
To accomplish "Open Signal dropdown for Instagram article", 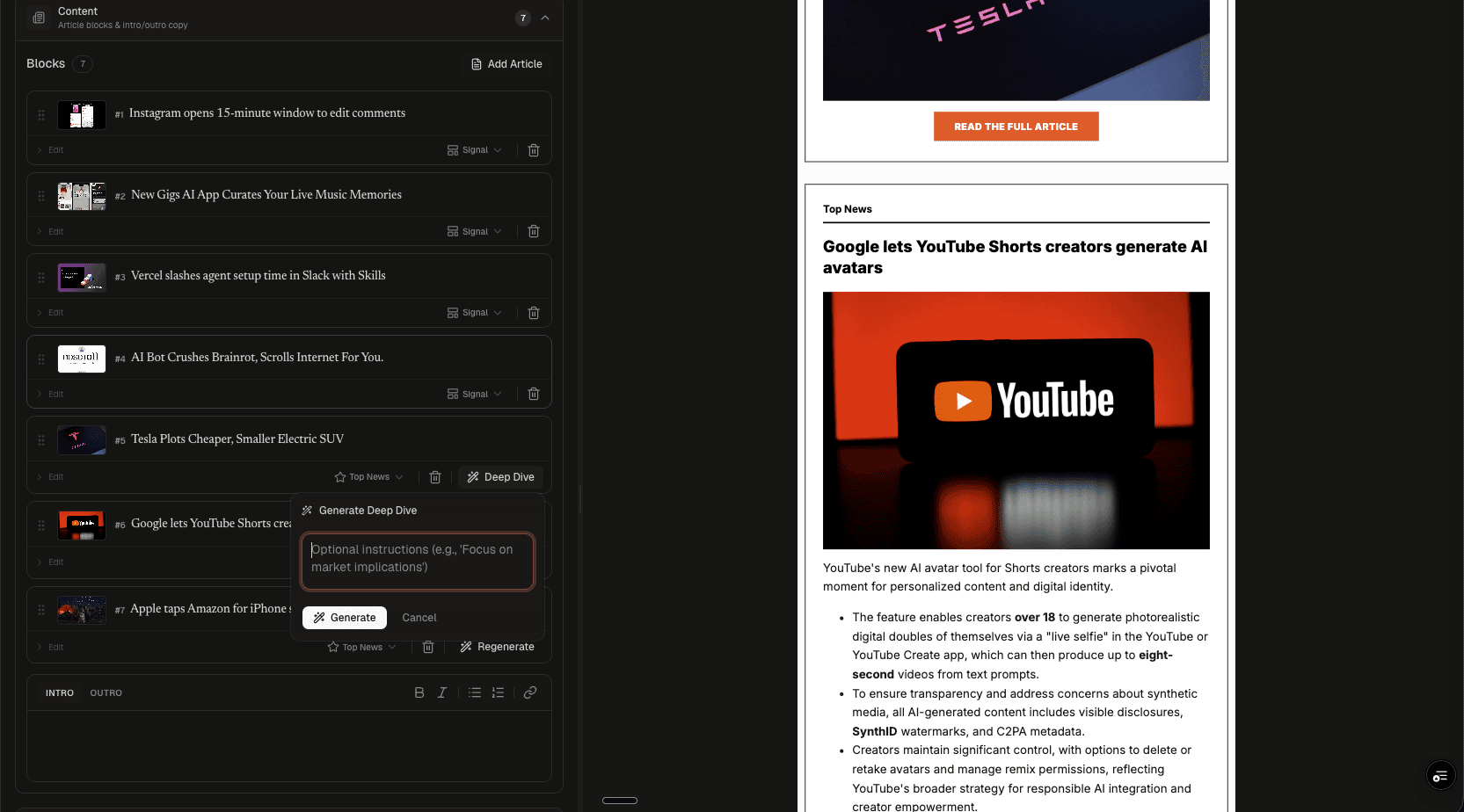I will click(475, 150).
